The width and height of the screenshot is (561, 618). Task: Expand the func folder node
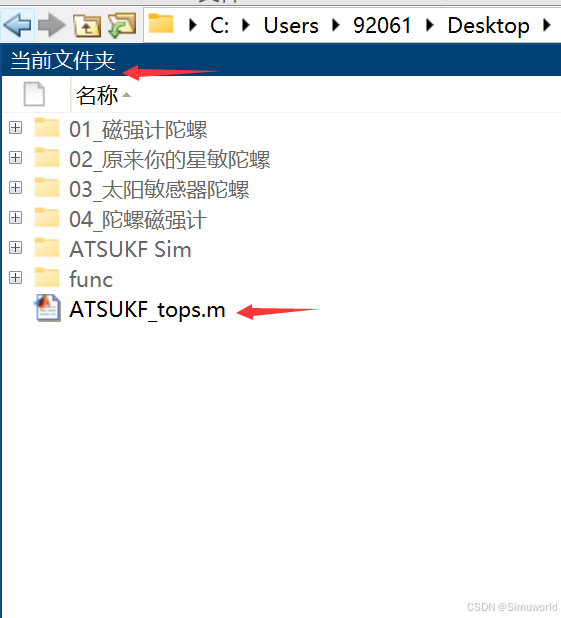tap(15, 278)
